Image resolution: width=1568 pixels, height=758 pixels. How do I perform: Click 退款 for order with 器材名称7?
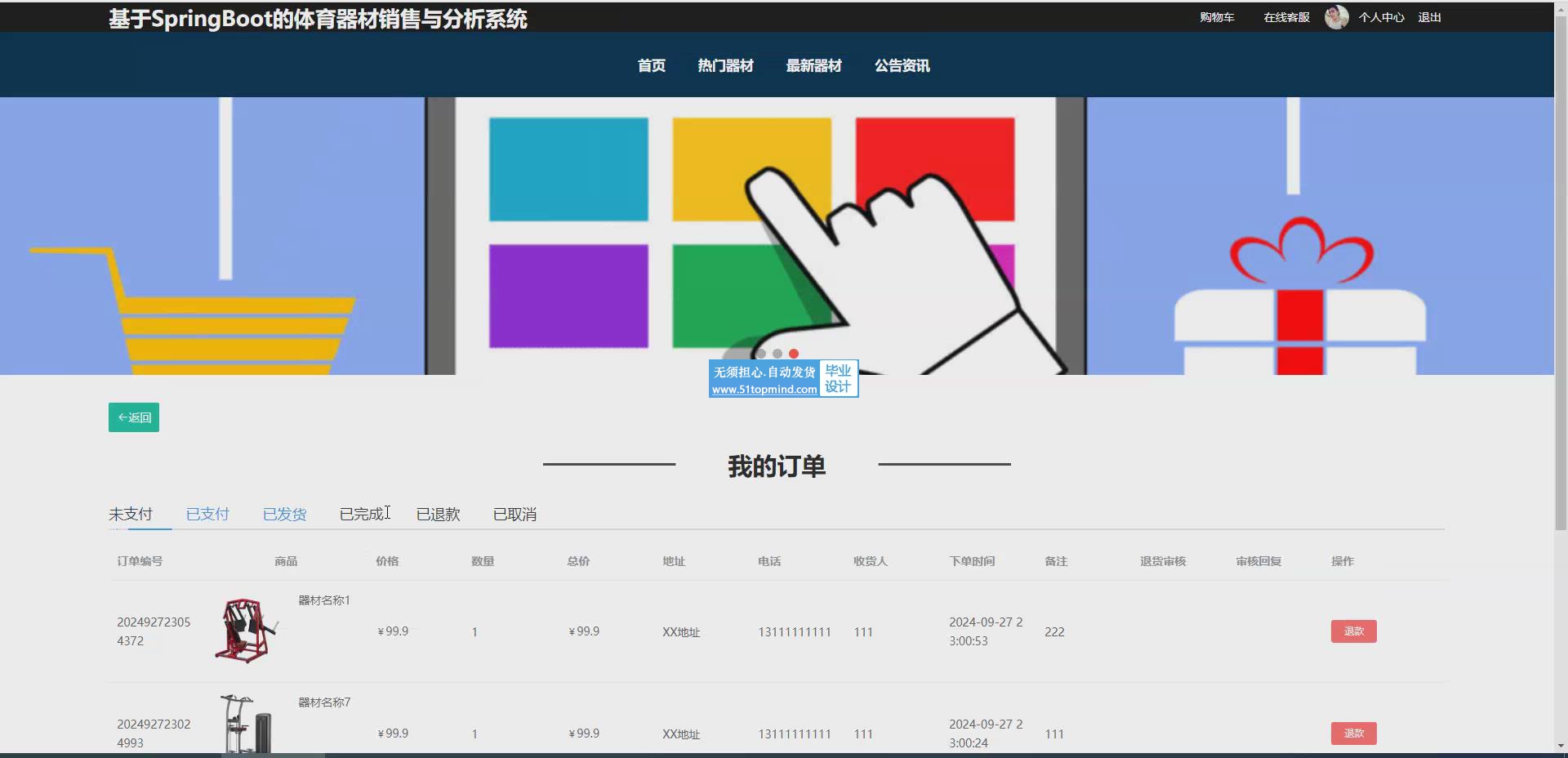pyautogui.click(x=1353, y=733)
